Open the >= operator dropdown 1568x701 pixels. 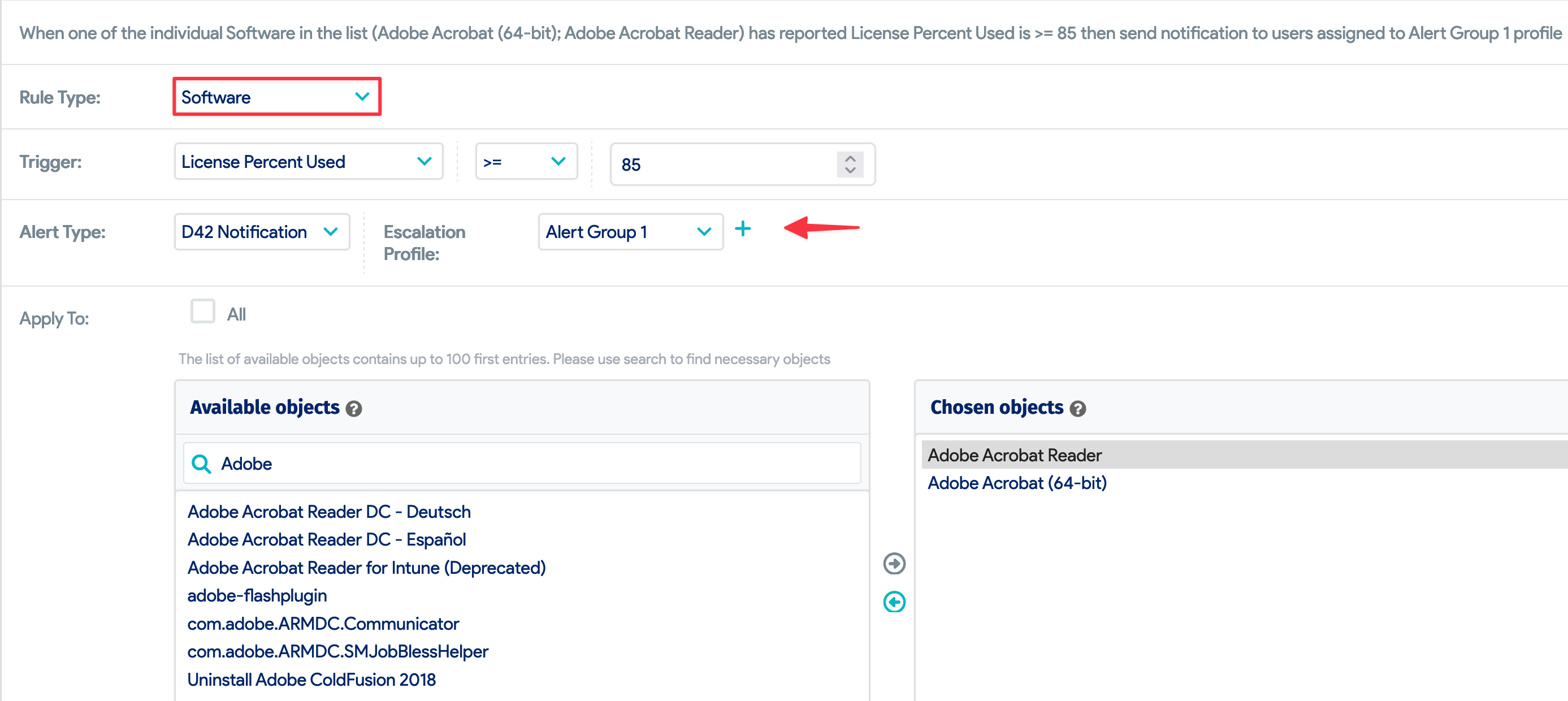[526, 161]
